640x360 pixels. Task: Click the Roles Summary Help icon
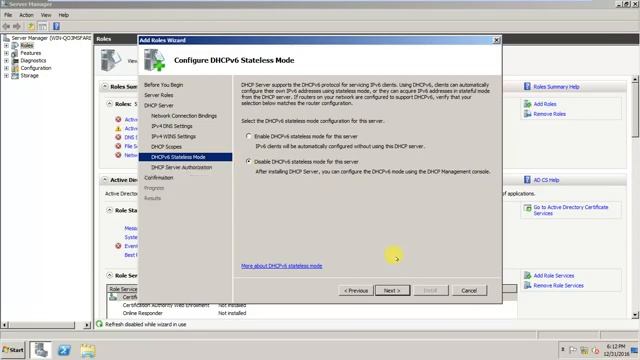(x=527, y=87)
